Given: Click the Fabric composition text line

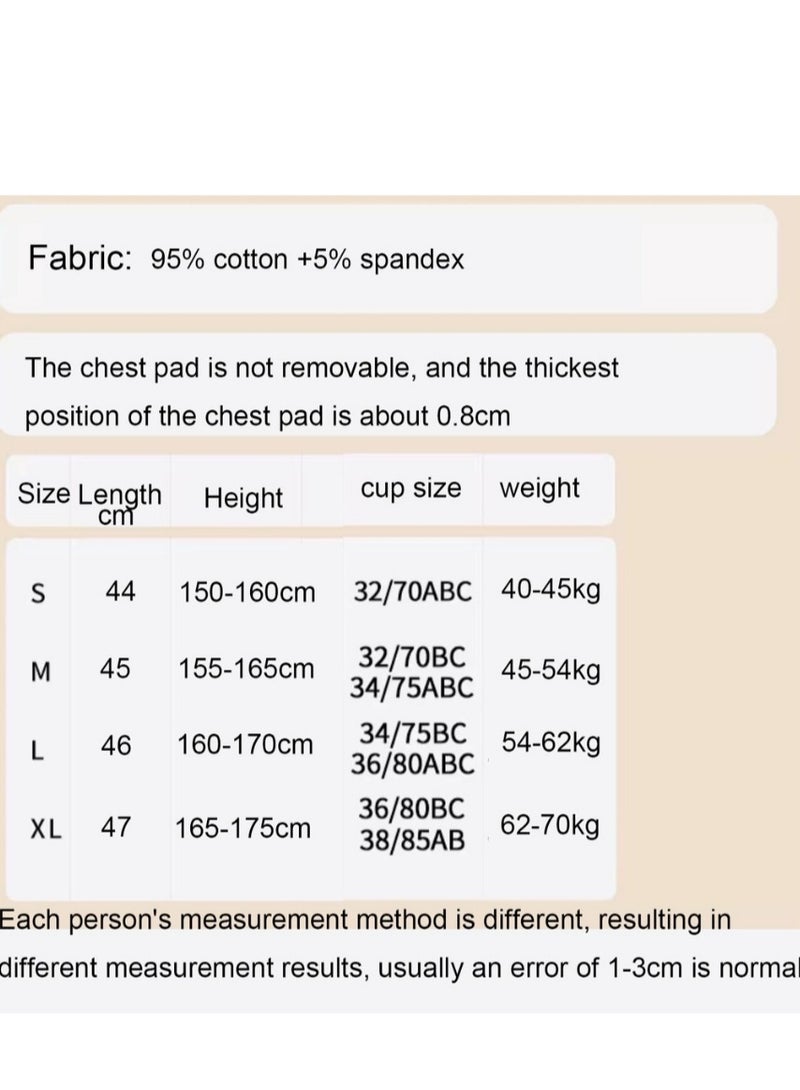Looking at the screenshot, I should pyautogui.click(x=246, y=259).
